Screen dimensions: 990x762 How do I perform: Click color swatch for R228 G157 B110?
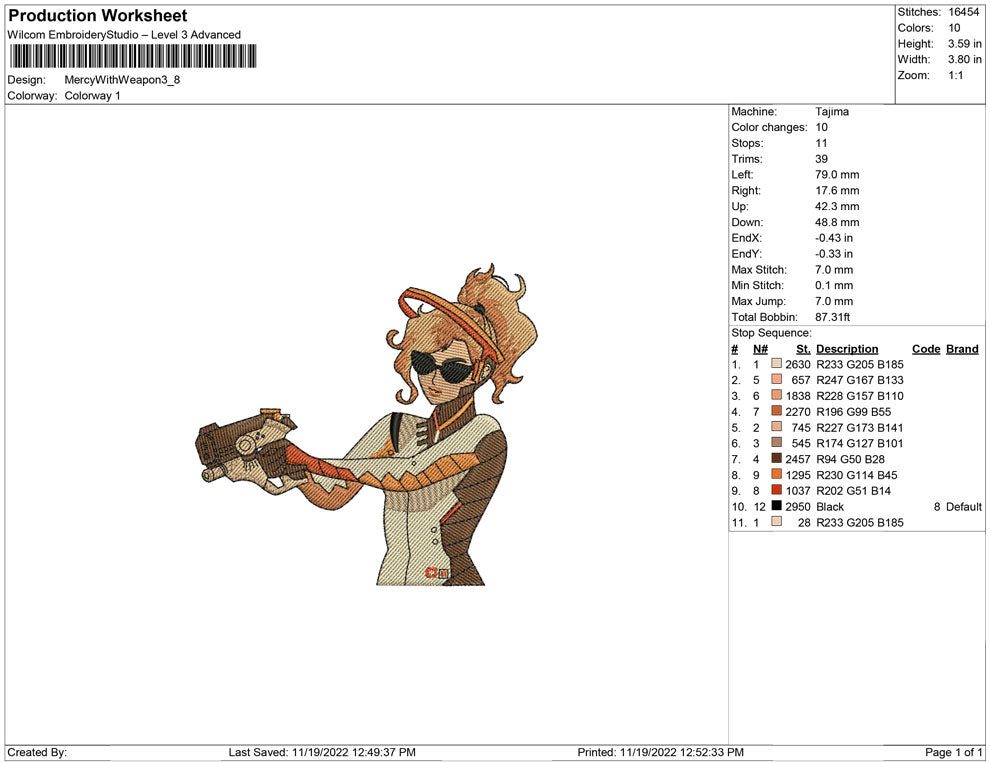tap(777, 395)
